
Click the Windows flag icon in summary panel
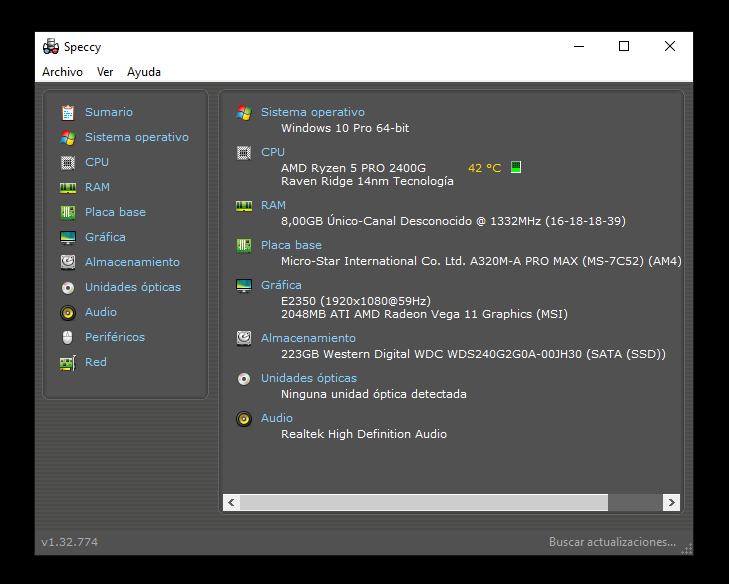coord(244,113)
